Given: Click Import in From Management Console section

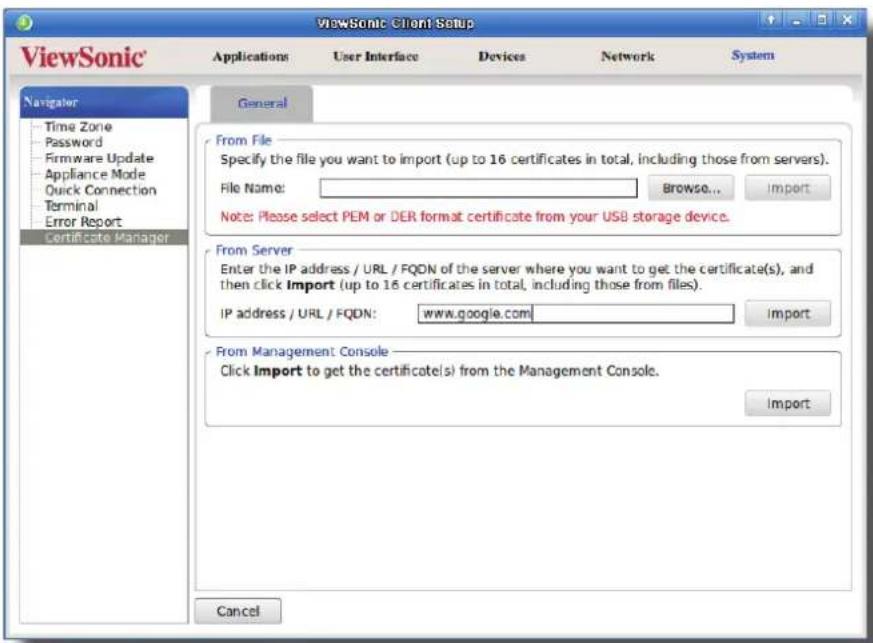Looking at the screenshot, I should click(x=788, y=403).
